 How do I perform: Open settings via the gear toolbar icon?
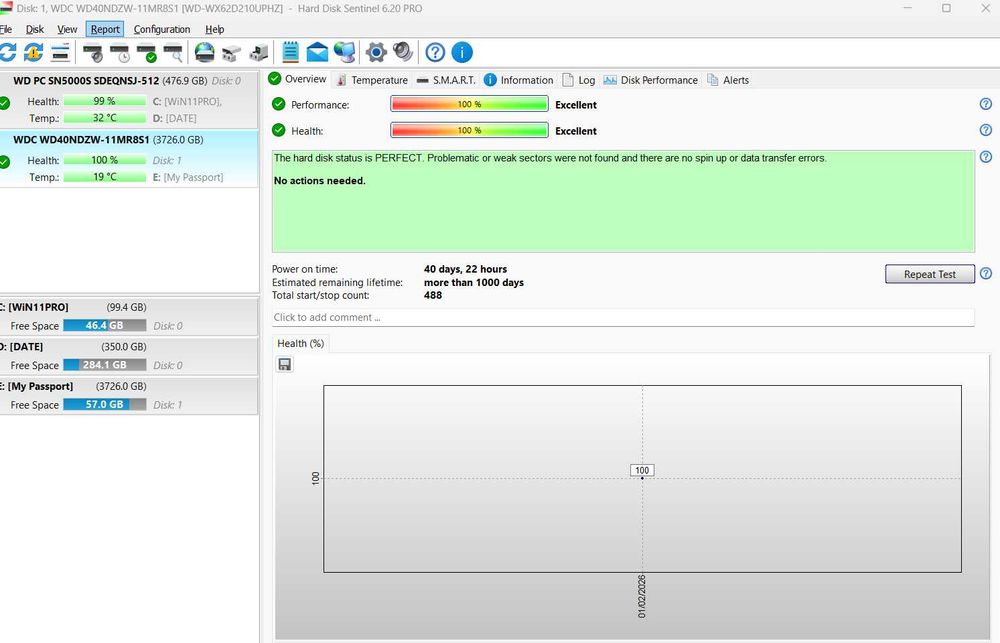tap(376, 52)
